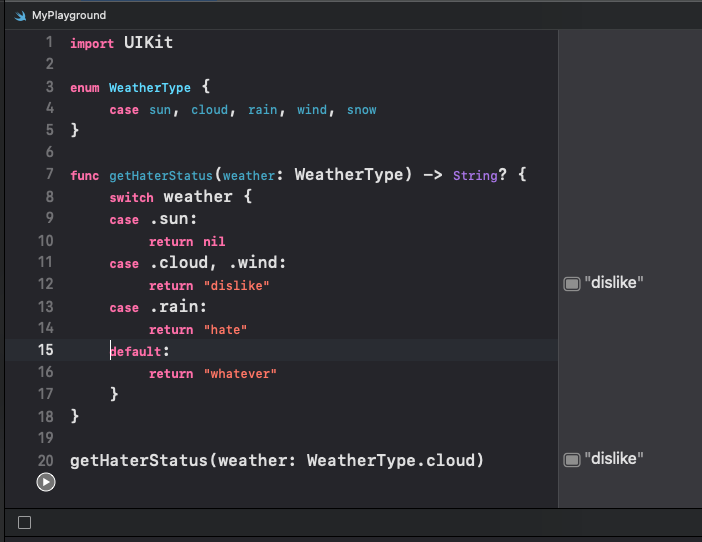Image resolution: width=702 pixels, height=542 pixels.
Task: Click "getHaterStatus" in the function declaration
Action: tap(161, 175)
